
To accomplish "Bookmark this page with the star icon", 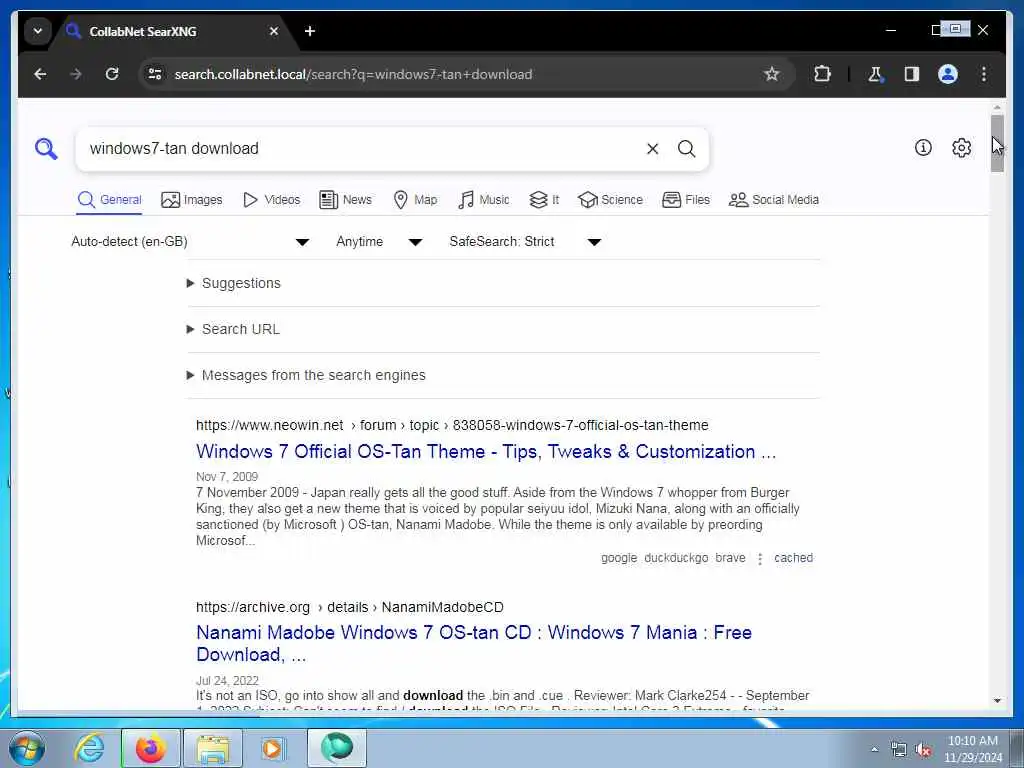I will click(771, 74).
